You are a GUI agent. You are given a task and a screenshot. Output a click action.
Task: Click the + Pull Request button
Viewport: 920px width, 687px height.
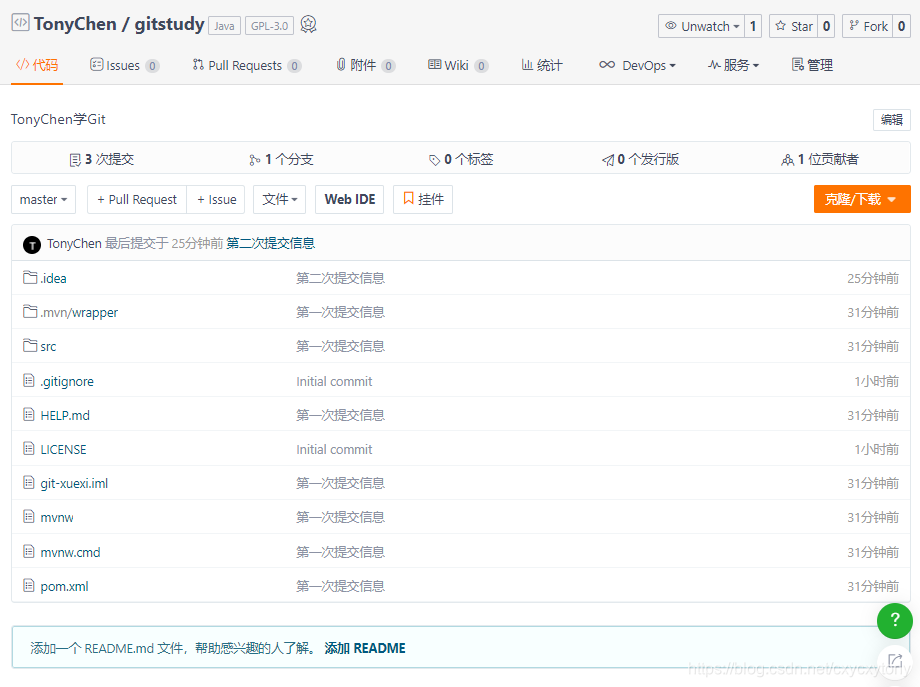tap(137, 199)
